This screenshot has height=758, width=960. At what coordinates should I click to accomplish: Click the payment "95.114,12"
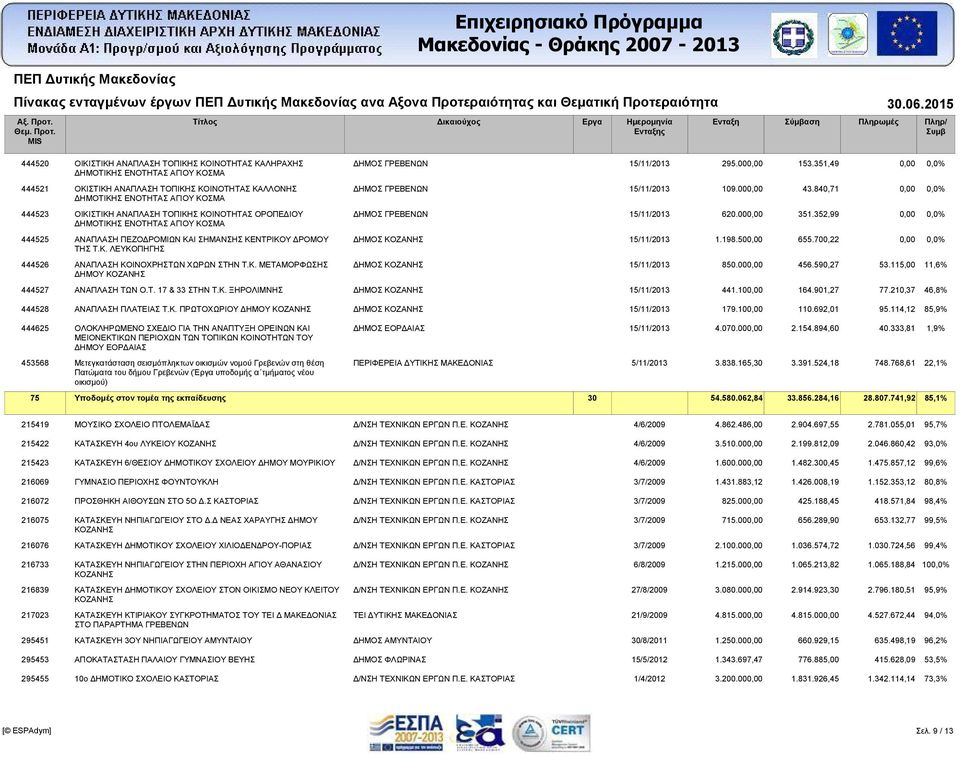click(x=897, y=310)
